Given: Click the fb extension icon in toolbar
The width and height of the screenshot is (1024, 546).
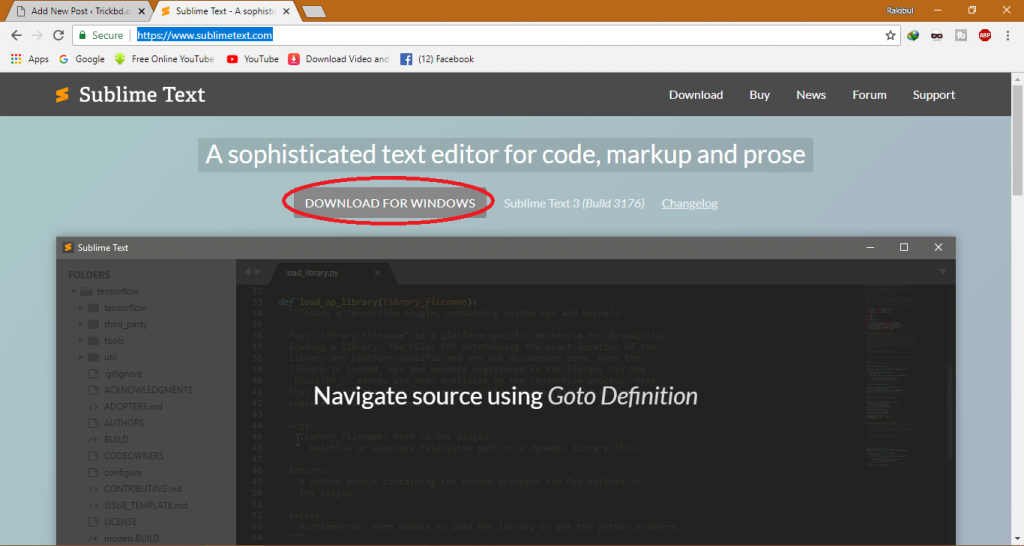Looking at the screenshot, I should pos(961,35).
